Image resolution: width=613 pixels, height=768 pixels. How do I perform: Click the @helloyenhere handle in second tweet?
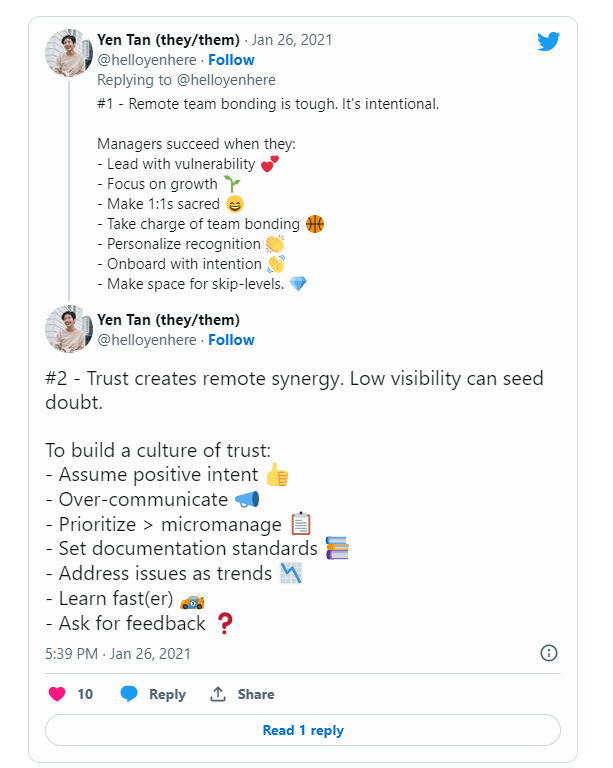tap(146, 340)
